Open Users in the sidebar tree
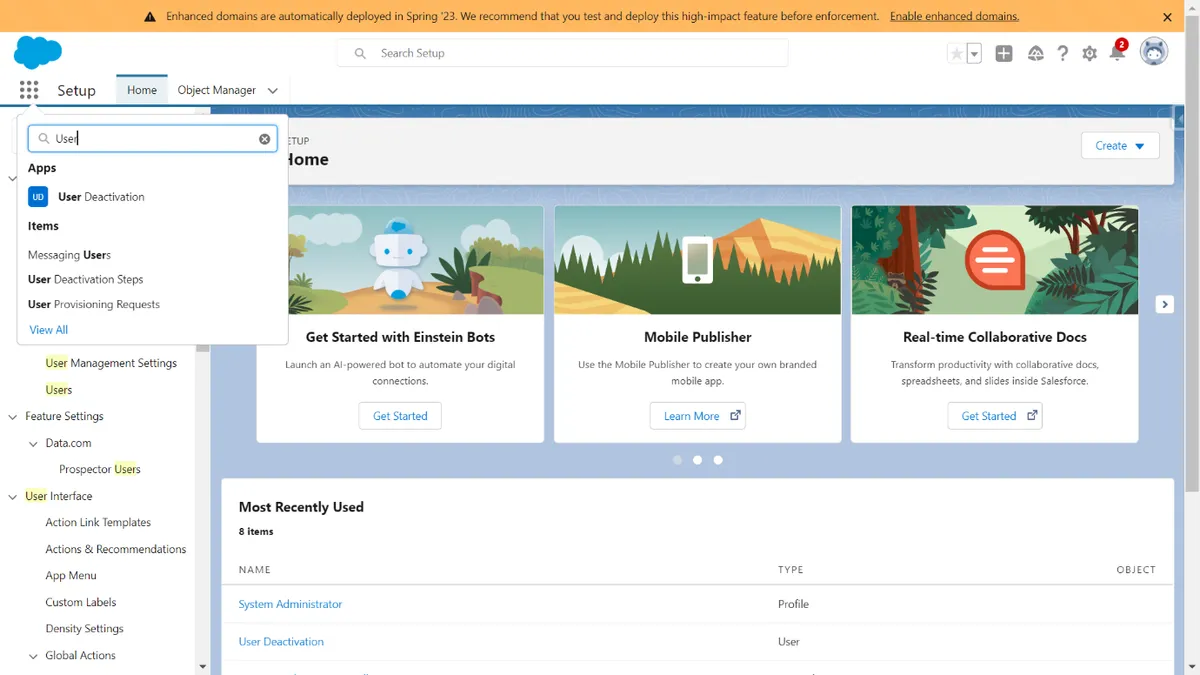Screen dimensions: 1200x675 [x=59, y=390]
